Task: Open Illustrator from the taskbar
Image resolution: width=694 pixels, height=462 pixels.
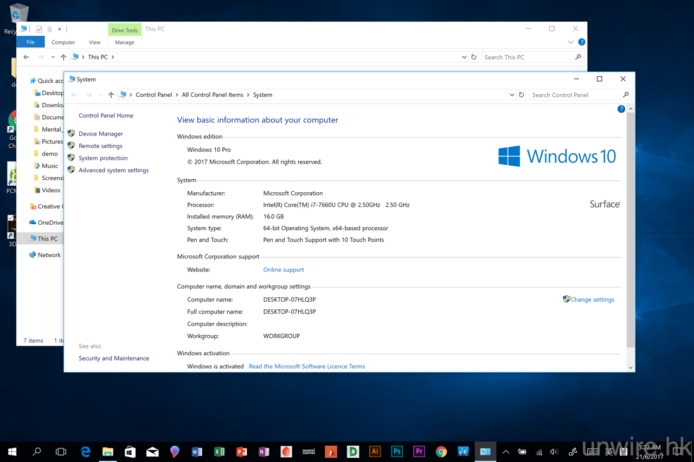Action: point(375,451)
